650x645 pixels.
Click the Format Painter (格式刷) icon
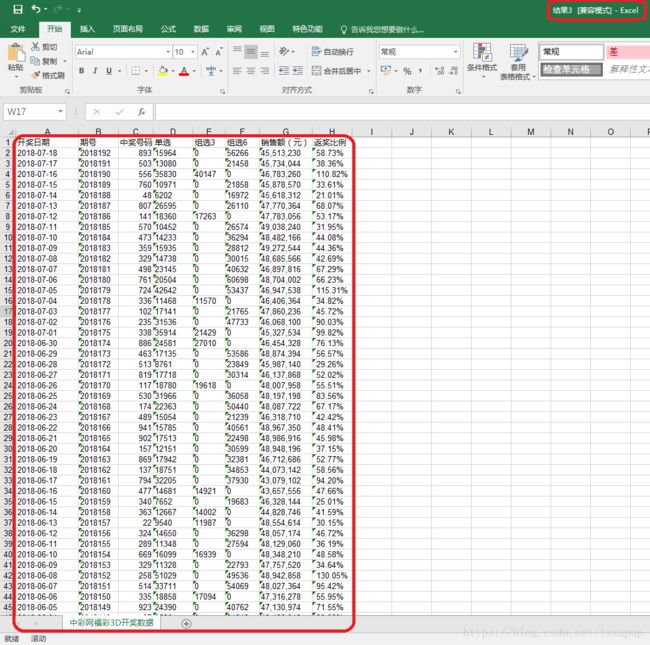[35, 75]
